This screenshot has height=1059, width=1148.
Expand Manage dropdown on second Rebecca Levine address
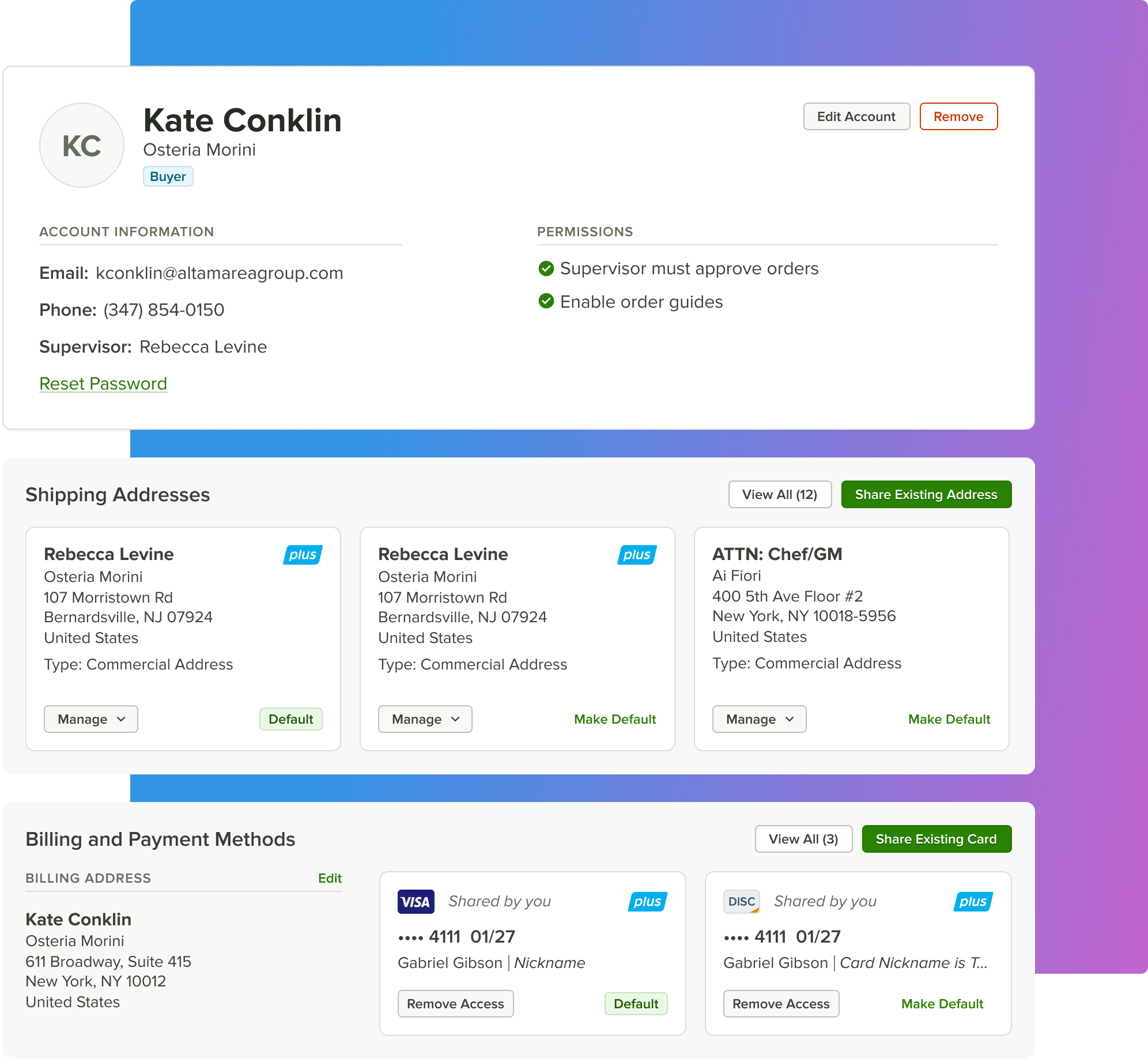pyautogui.click(x=425, y=719)
